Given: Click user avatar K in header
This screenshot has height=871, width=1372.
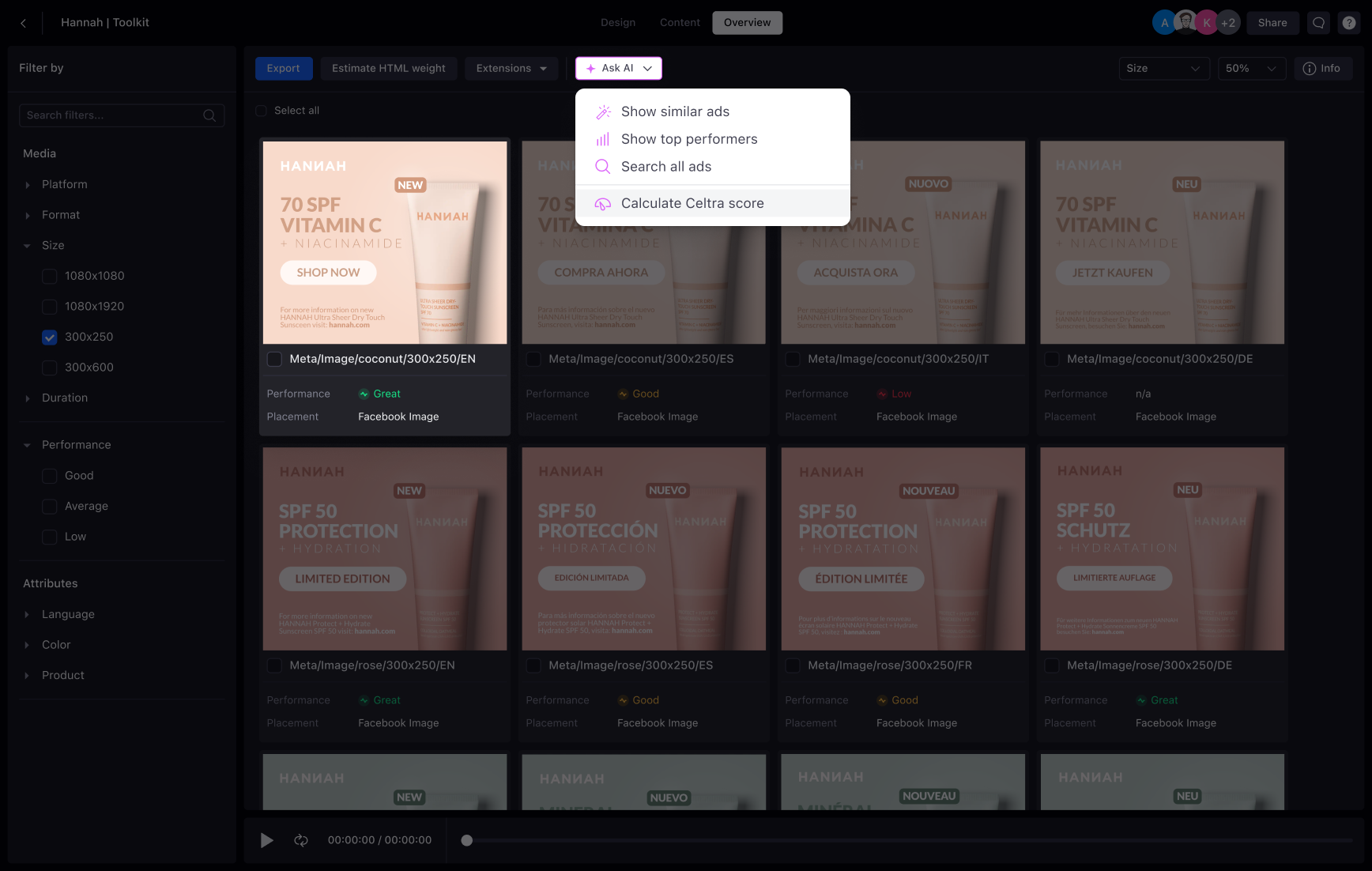Looking at the screenshot, I should [x=1207, y=23].
